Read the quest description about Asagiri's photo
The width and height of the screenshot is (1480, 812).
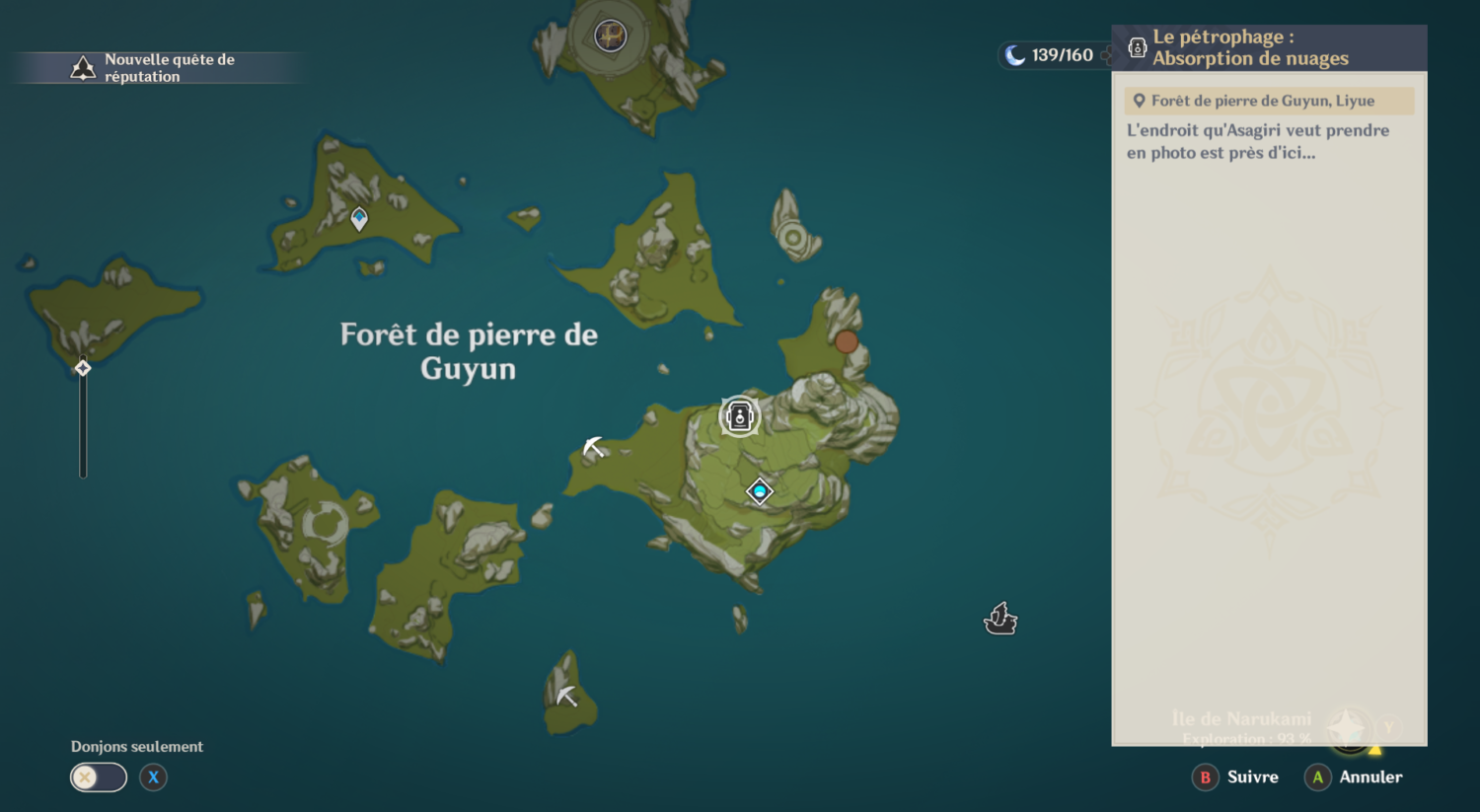coord(1258,141)
